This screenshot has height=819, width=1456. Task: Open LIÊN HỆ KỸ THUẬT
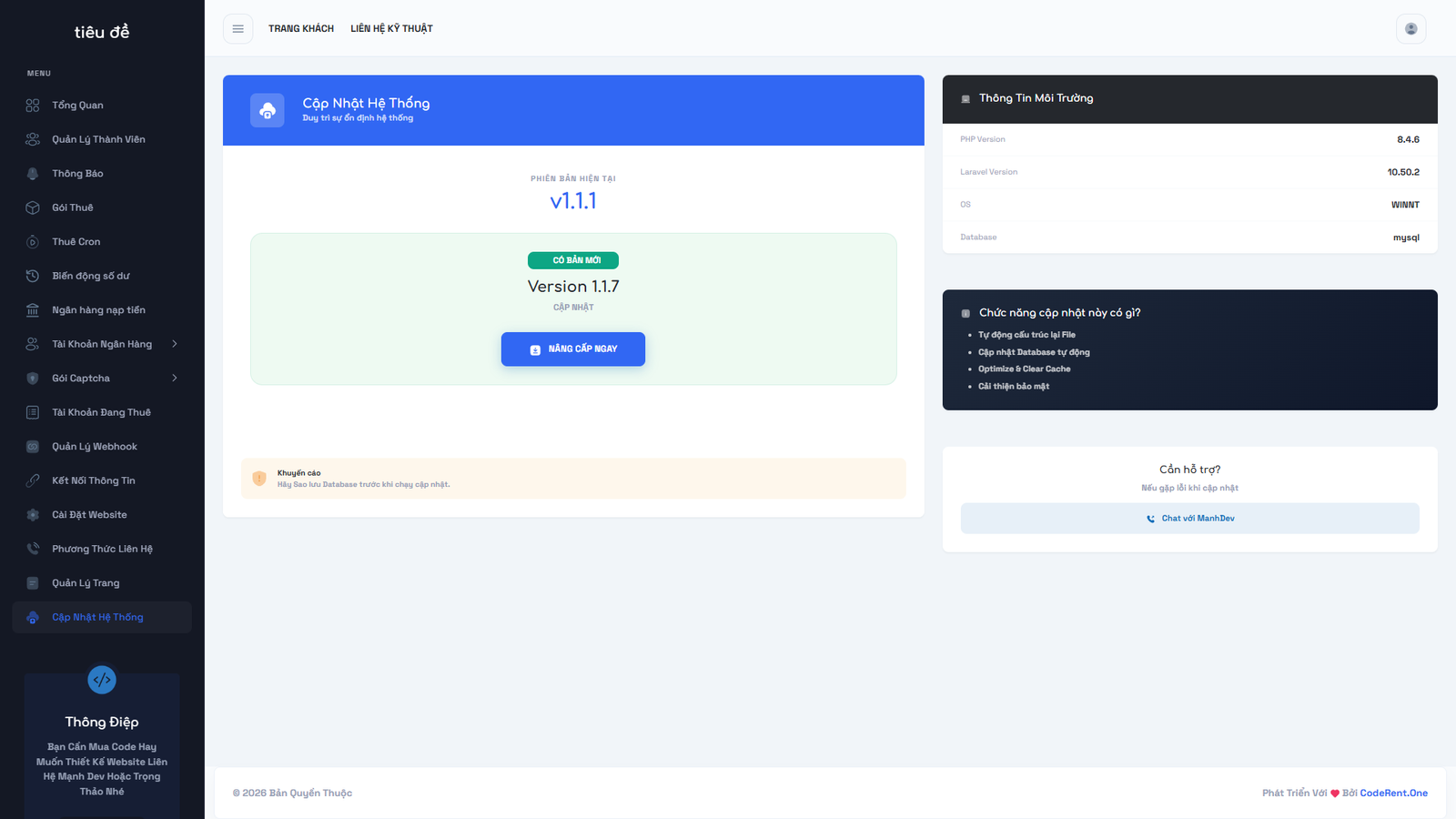coord(391,28)
